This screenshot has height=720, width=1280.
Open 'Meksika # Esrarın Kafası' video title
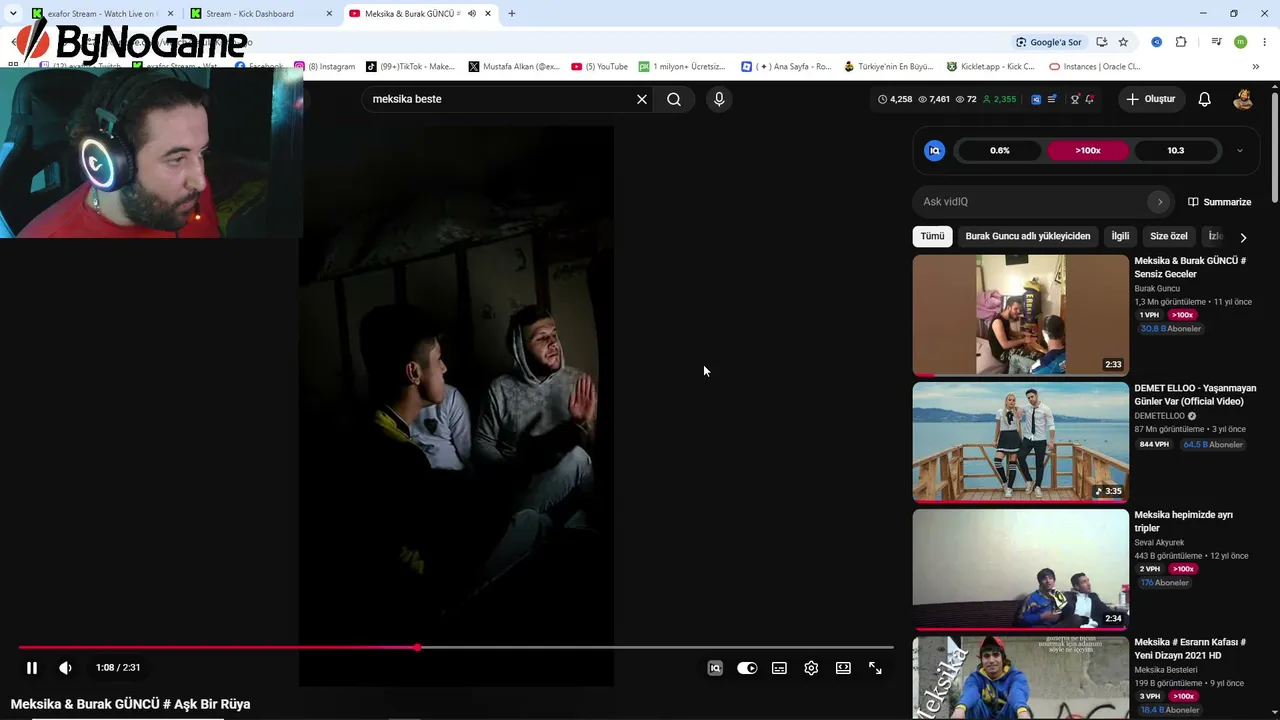click(x=1190, y=649)
